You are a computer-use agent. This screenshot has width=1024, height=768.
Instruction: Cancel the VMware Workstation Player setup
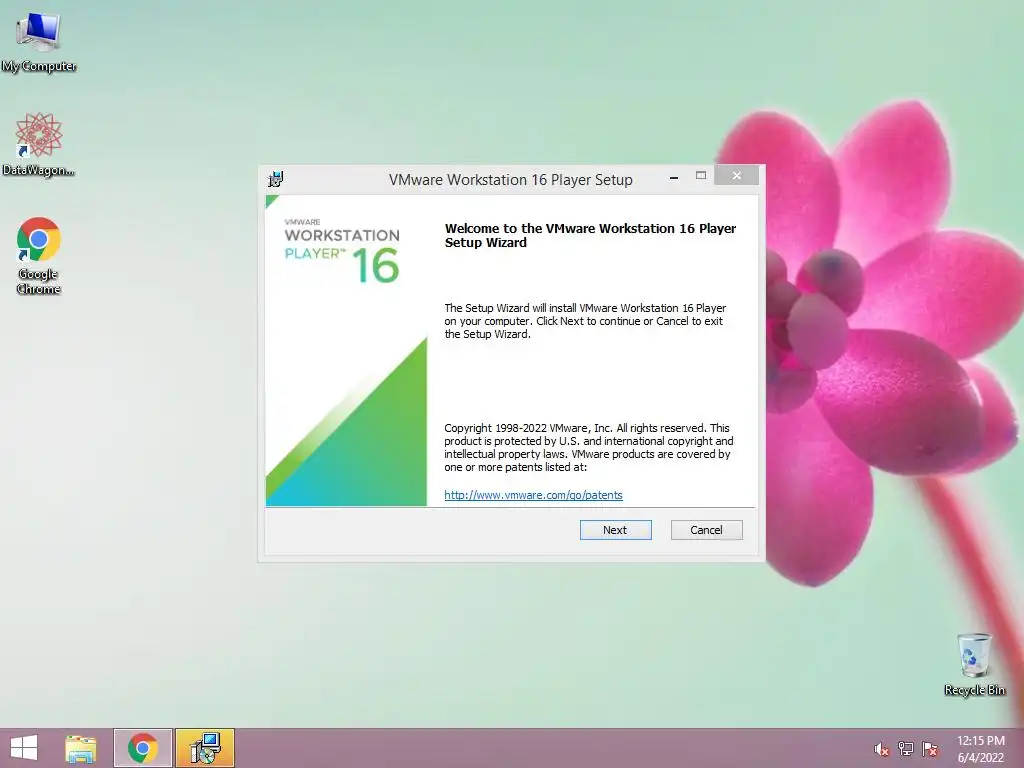tap(707, 530)
